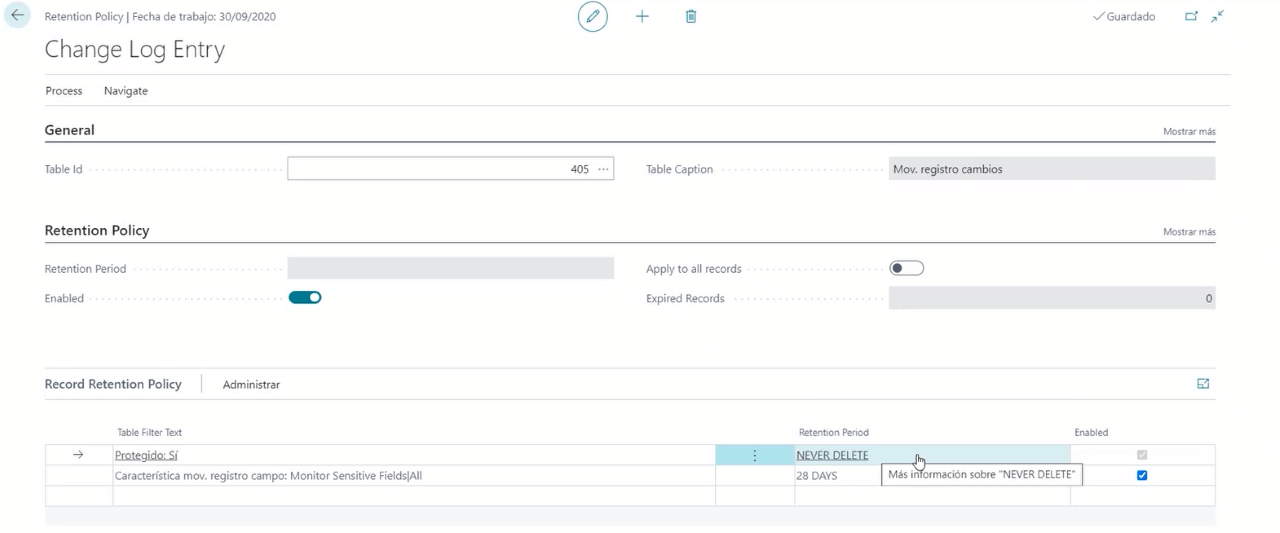Click the back arrow icon

[17, 16]
